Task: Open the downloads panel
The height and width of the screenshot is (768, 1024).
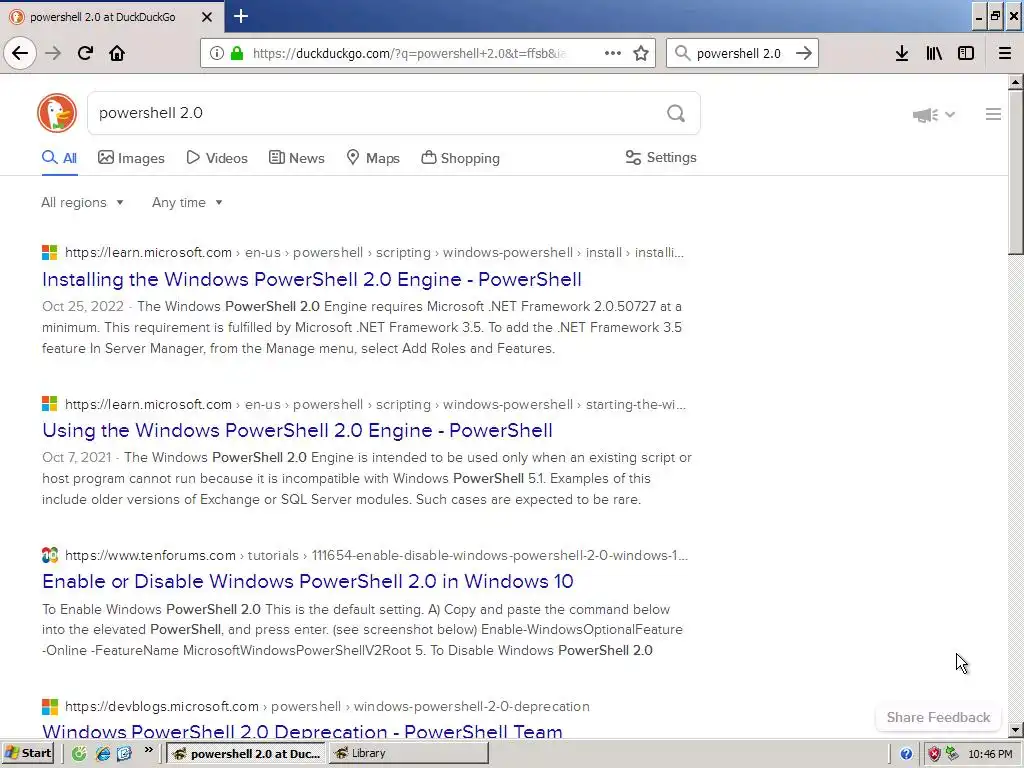Action: point(902,53)
